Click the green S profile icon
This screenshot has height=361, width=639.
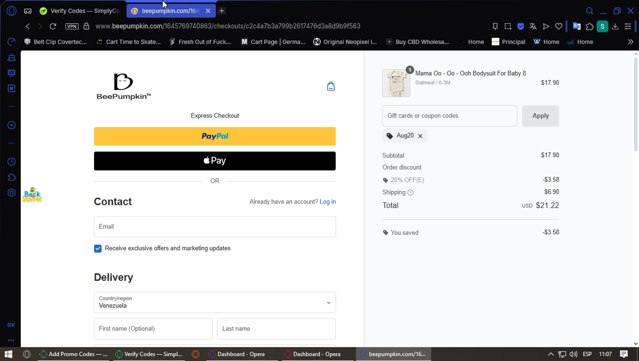click(602, 26)
